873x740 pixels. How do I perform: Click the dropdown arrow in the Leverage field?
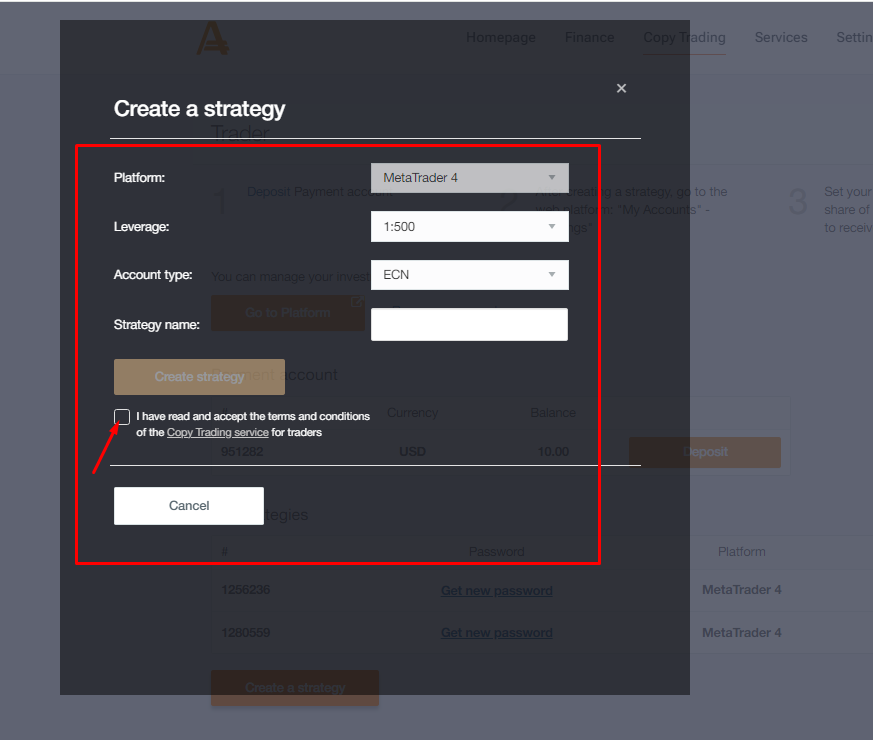pos(551,227)
